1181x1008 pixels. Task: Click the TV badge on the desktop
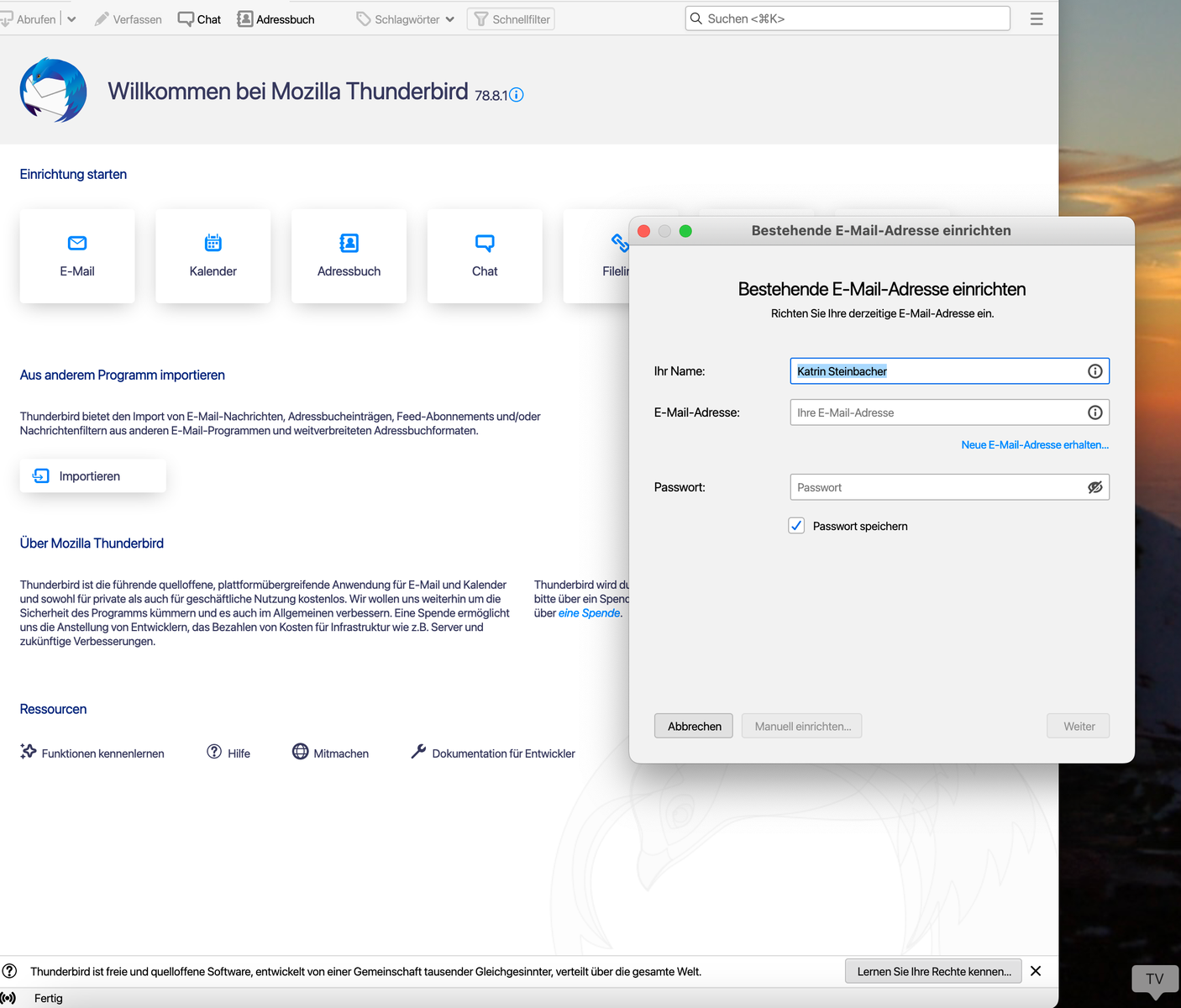coord(1155,980)
